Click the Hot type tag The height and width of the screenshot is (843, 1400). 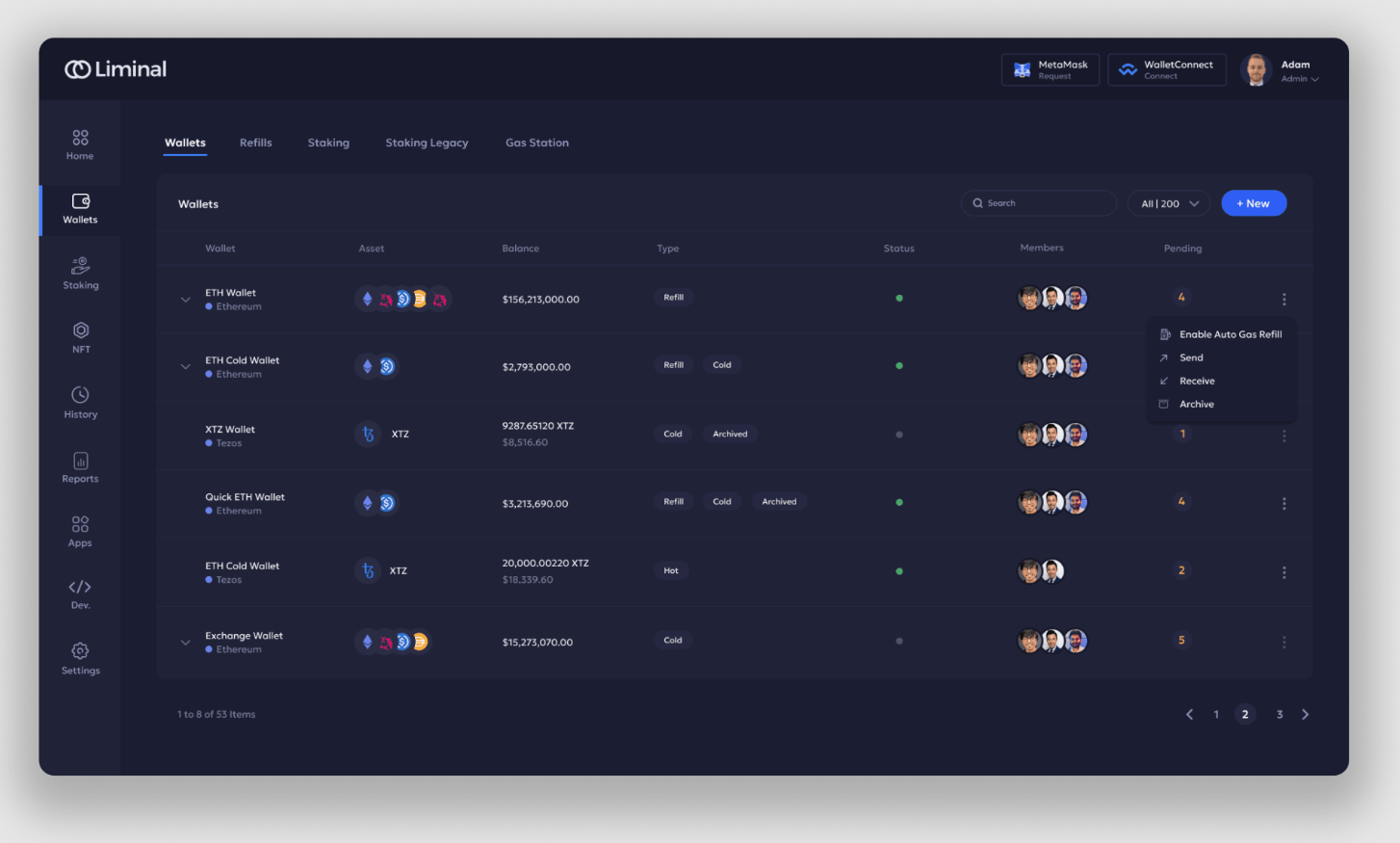671,571
